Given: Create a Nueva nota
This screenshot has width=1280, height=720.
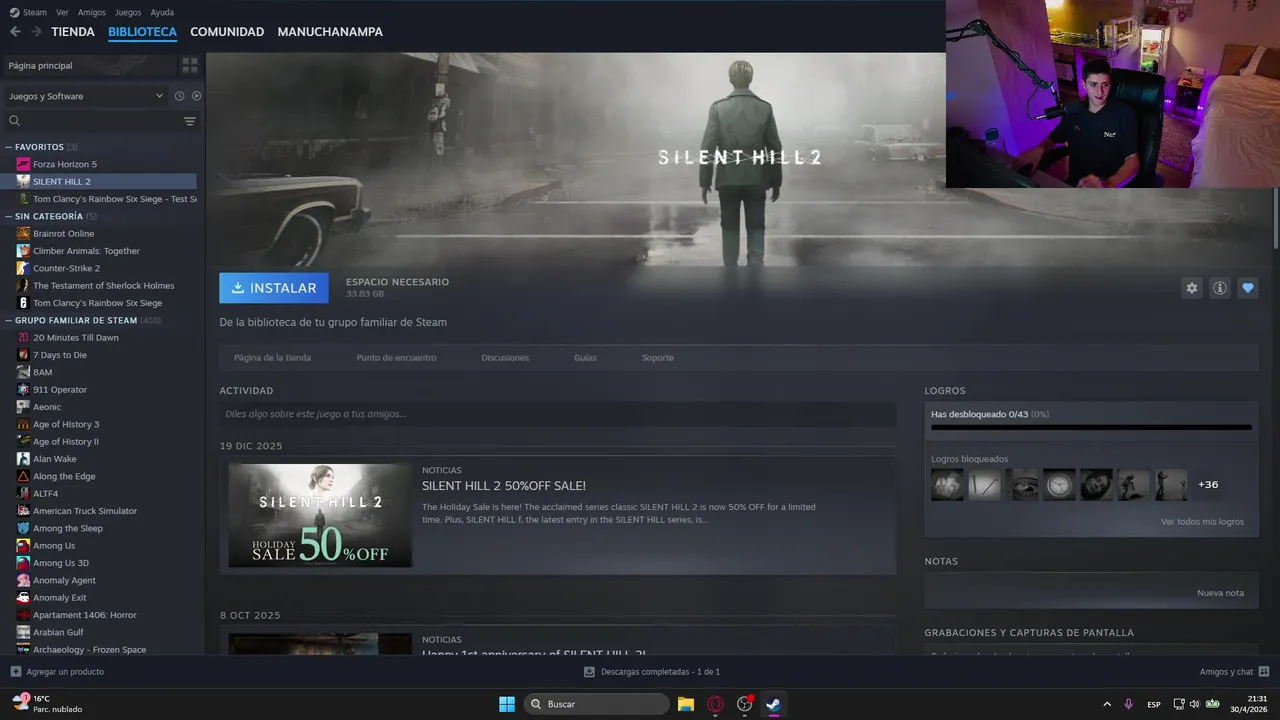Looking at the screenshot, I should pyautogui.click(x=1220, y=593).
